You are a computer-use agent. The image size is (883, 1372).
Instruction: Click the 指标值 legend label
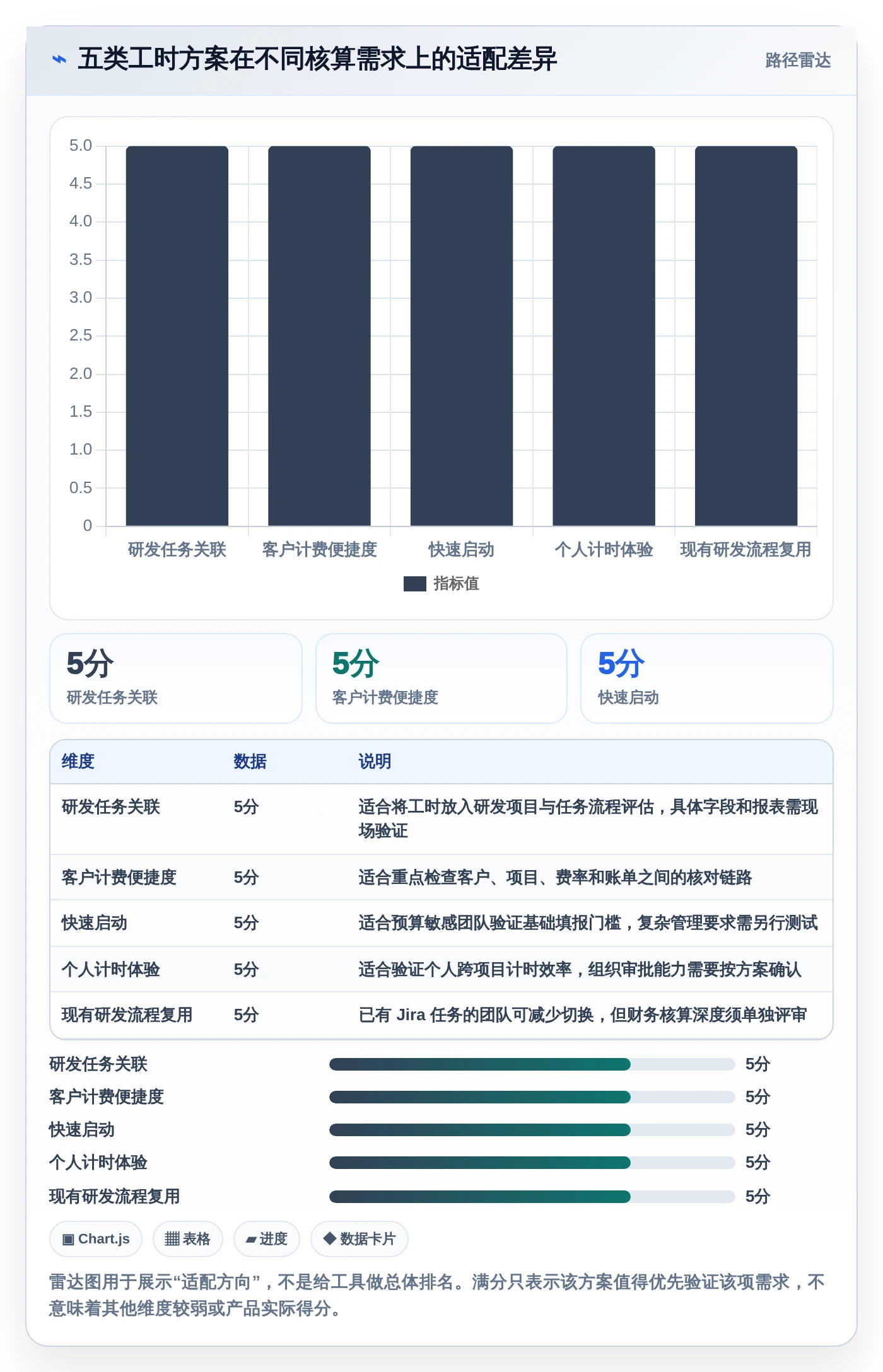coord(456,584)
